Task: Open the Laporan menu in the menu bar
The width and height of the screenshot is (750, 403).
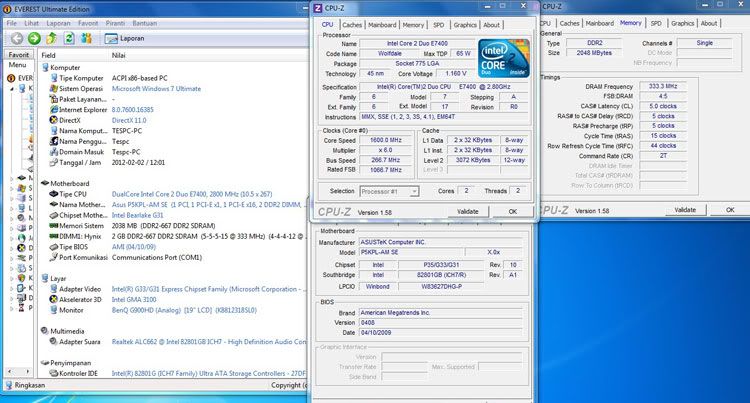Action: (58, 23)
